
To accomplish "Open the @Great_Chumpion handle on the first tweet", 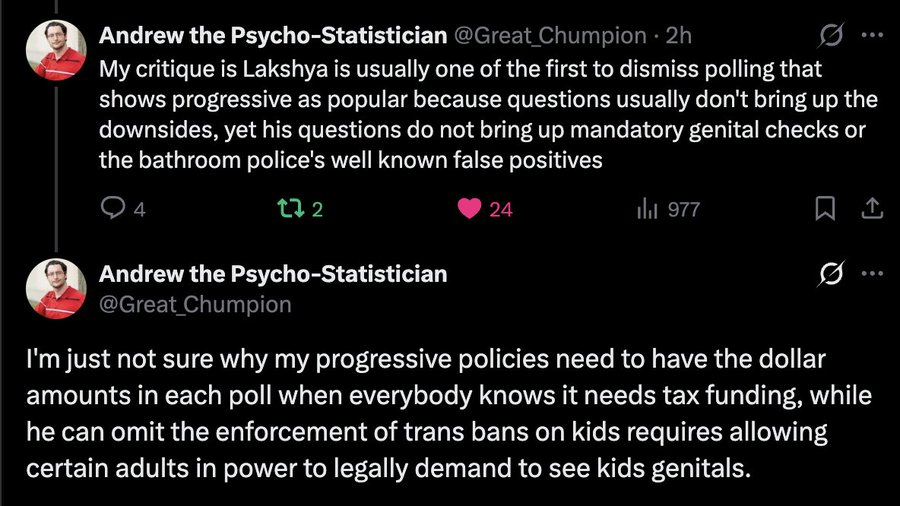I will pyautogui.click(x=550, y=36).
